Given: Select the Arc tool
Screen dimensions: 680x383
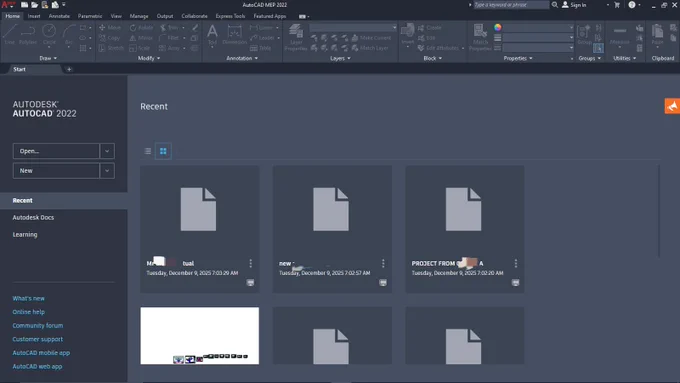Looking at the screenshot, I should coord(69,35).
